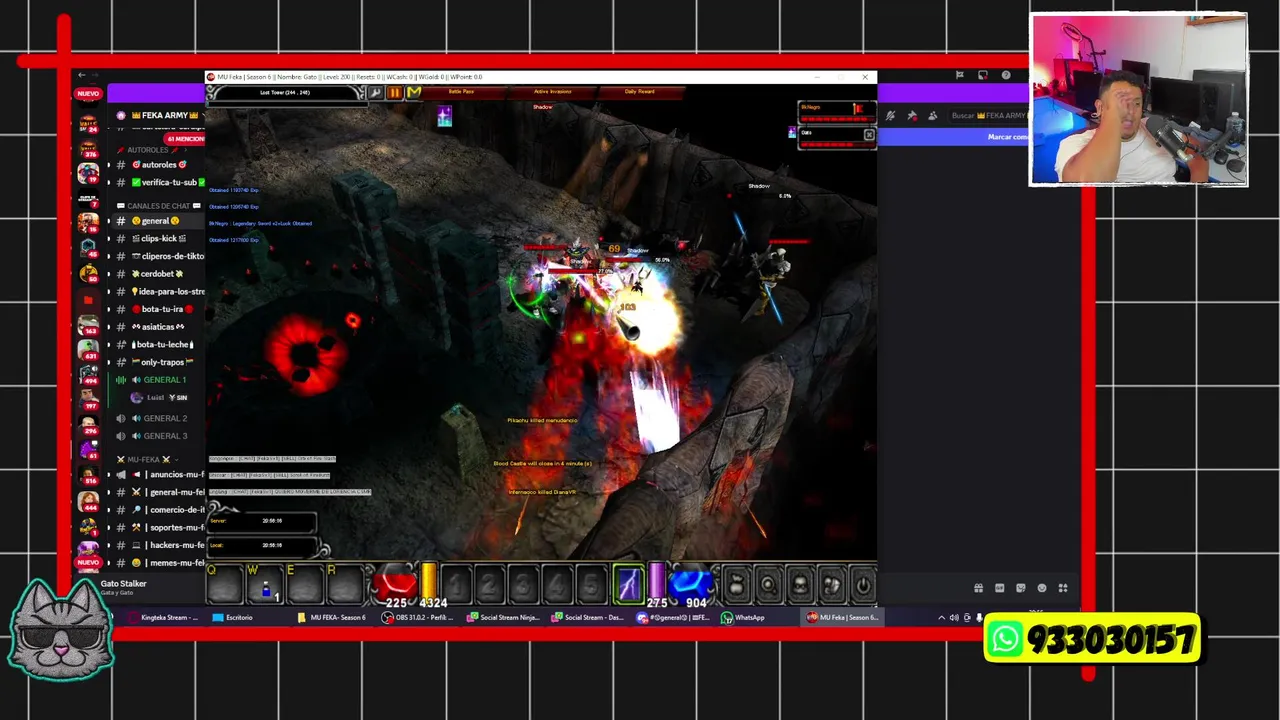Use the W potion slot
This screenshot has height=720, width=1280.
pyautogui.click(x=265, y=584)
